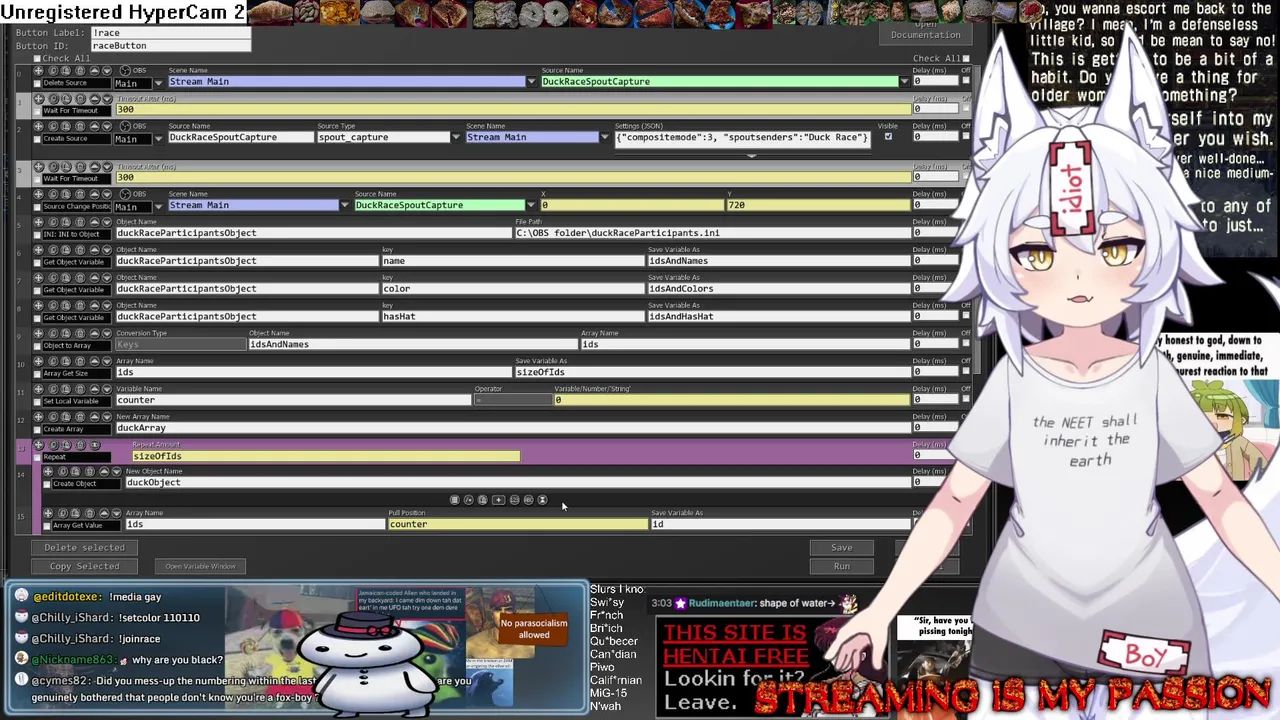Viewport: 1280px width, 720px height.
Task: Open the Conversion Type Keys dropdown
Action: pos(182,344)
